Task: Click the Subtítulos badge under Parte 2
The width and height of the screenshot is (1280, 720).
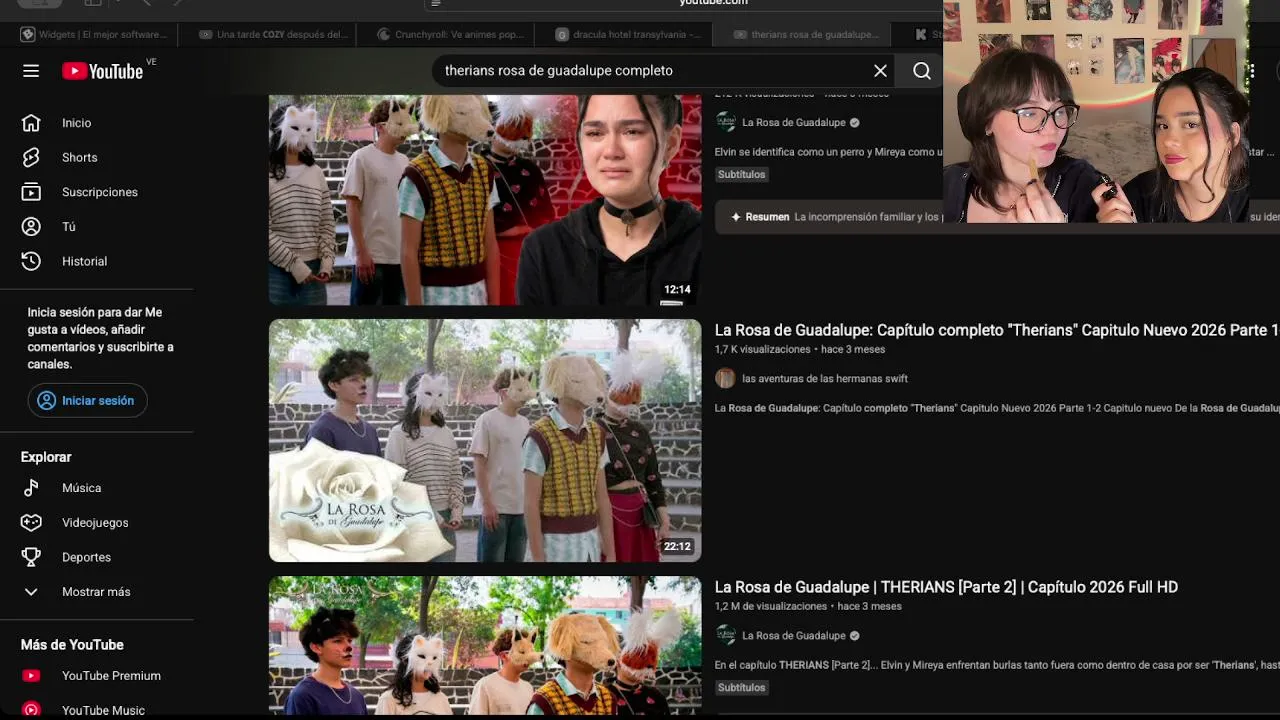Action: click(x=742, y=688)
